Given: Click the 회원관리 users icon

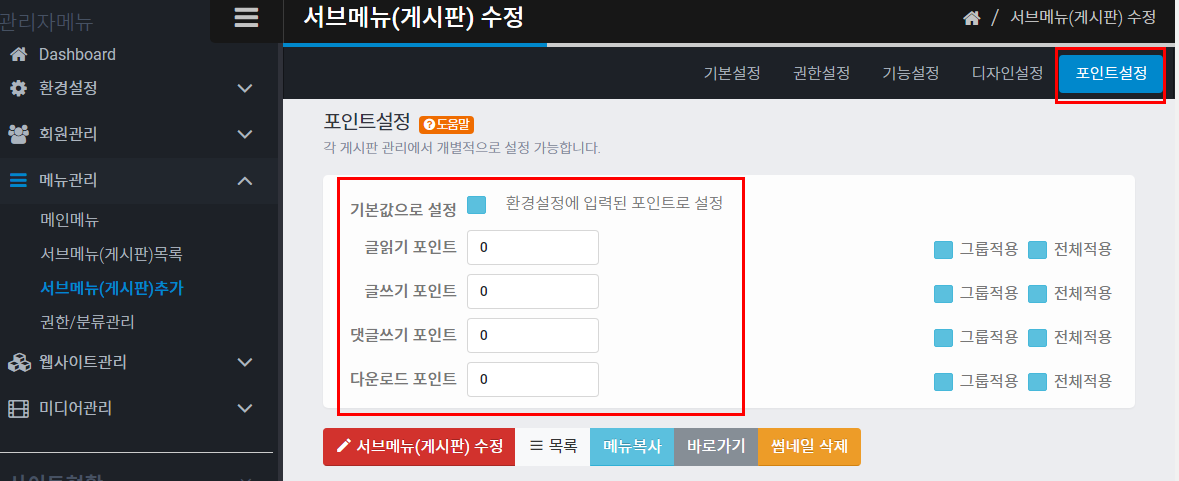Looking at the screenshot, I should (x=18, y=134).
